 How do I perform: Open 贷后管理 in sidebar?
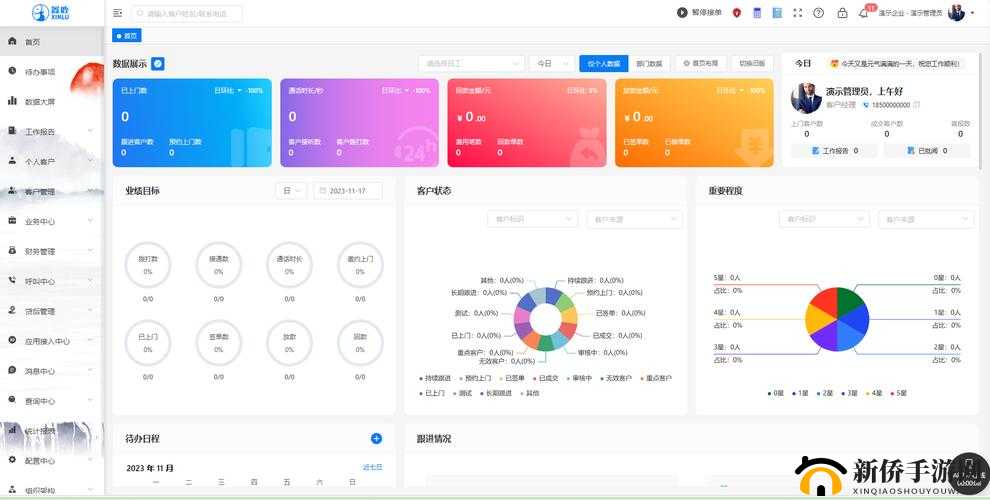coord(51,311)
